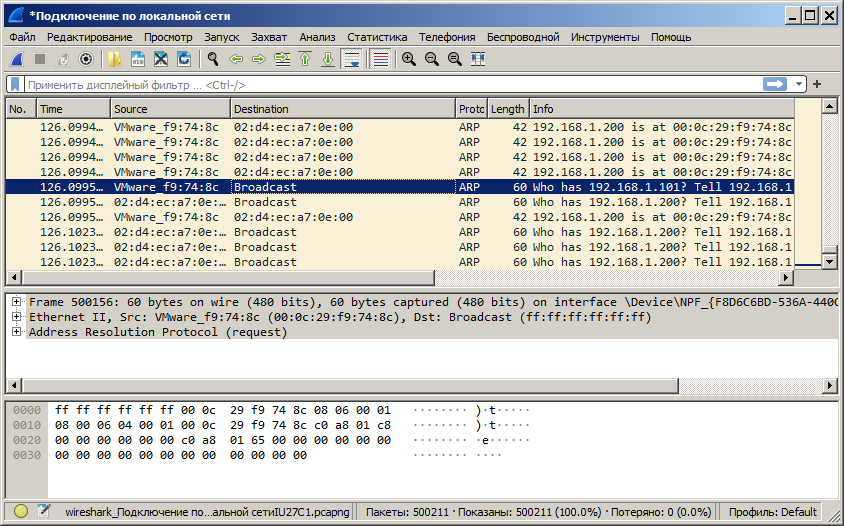Screen dimensions: 844x526
Task: Open display filter bookmarks icon
Action: [15, 85]
